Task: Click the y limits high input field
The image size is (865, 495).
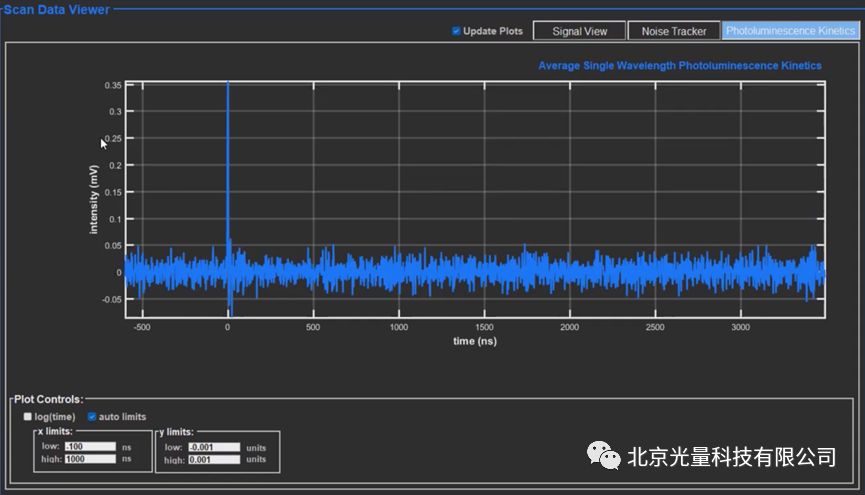Action: click(214, 459)
